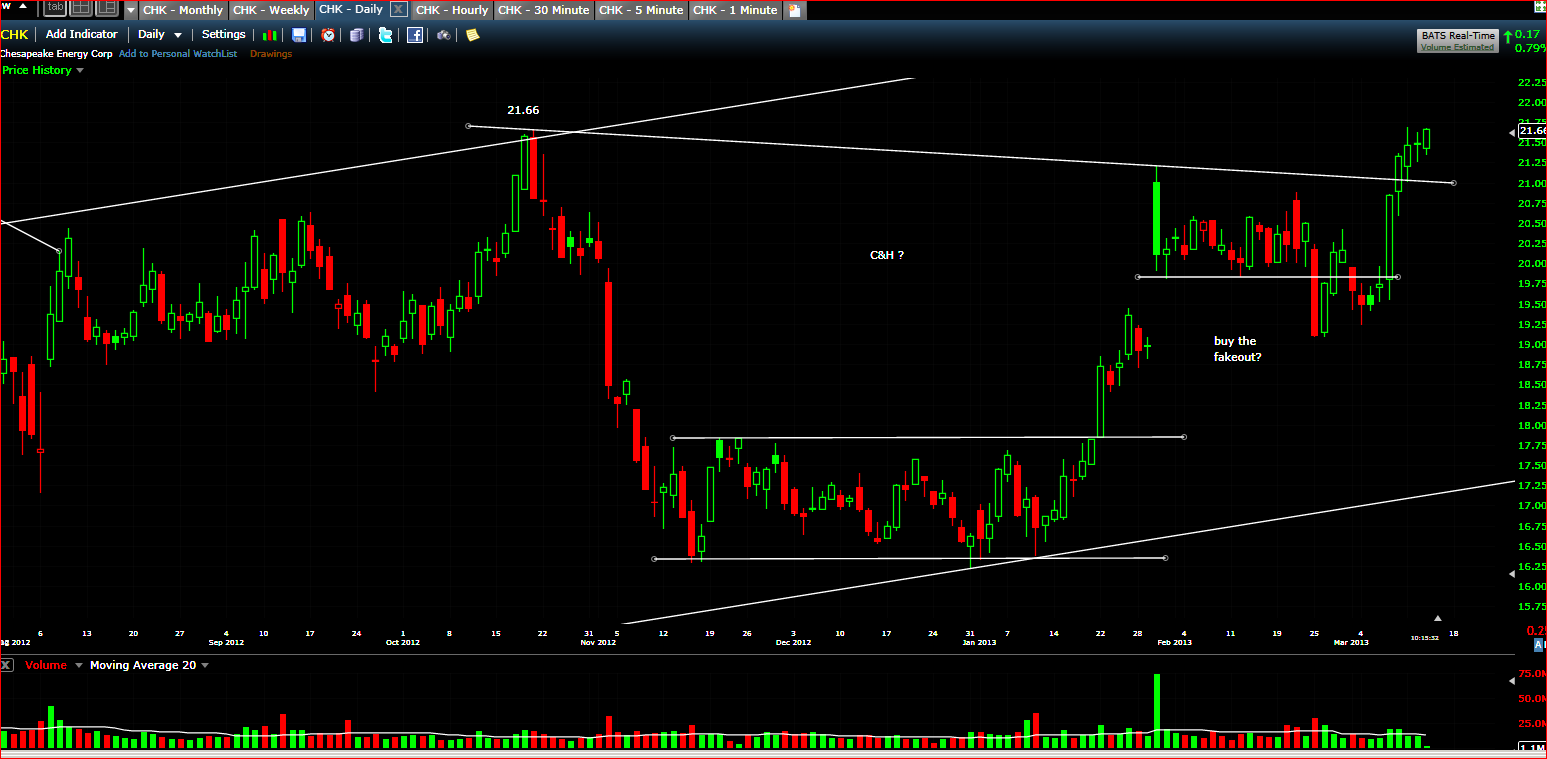
Task: Open the Daily timeframe dropdown
Action: pos(160,34)
